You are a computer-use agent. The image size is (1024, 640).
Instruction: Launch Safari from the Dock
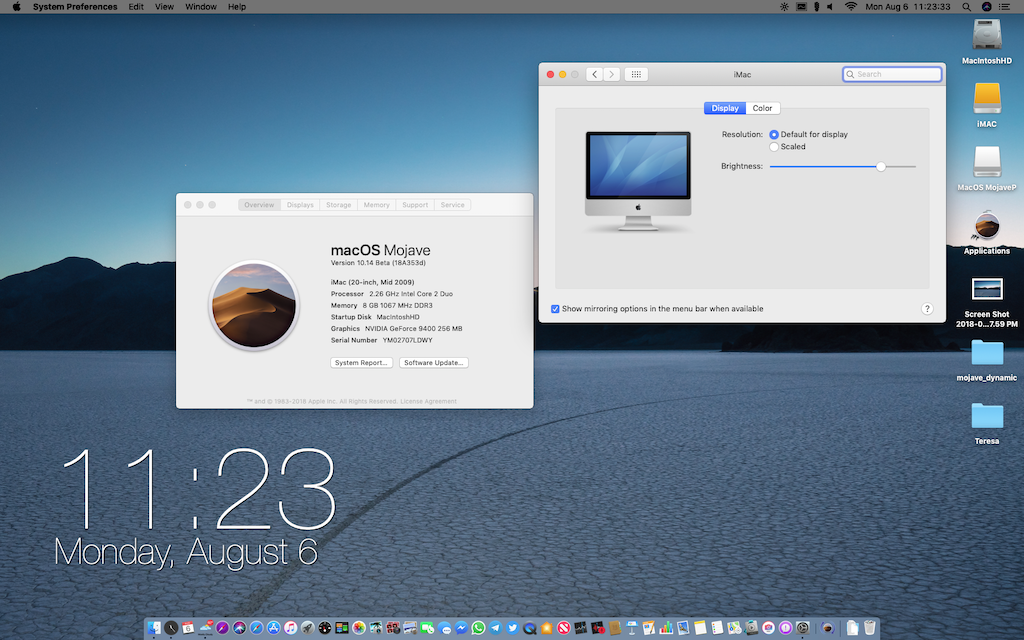click(257, 628)
